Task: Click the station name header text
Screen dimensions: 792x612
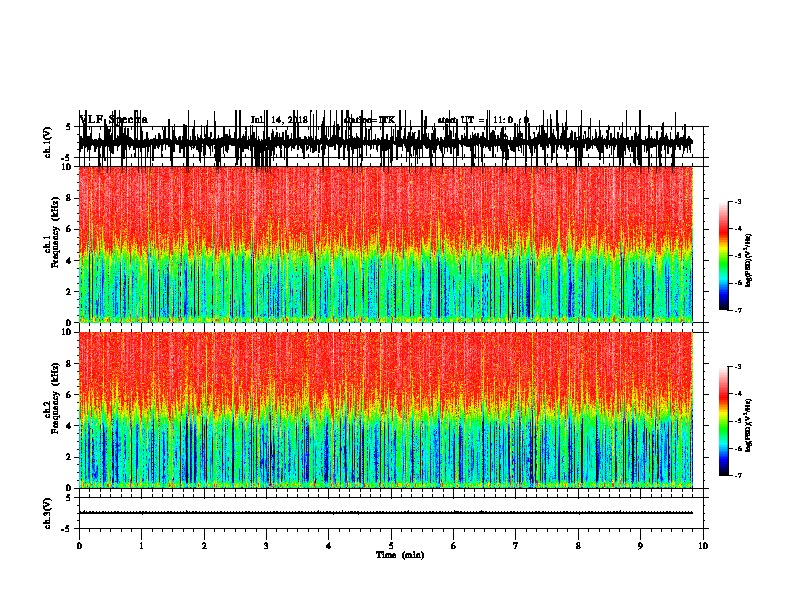Action: point(369,120)
